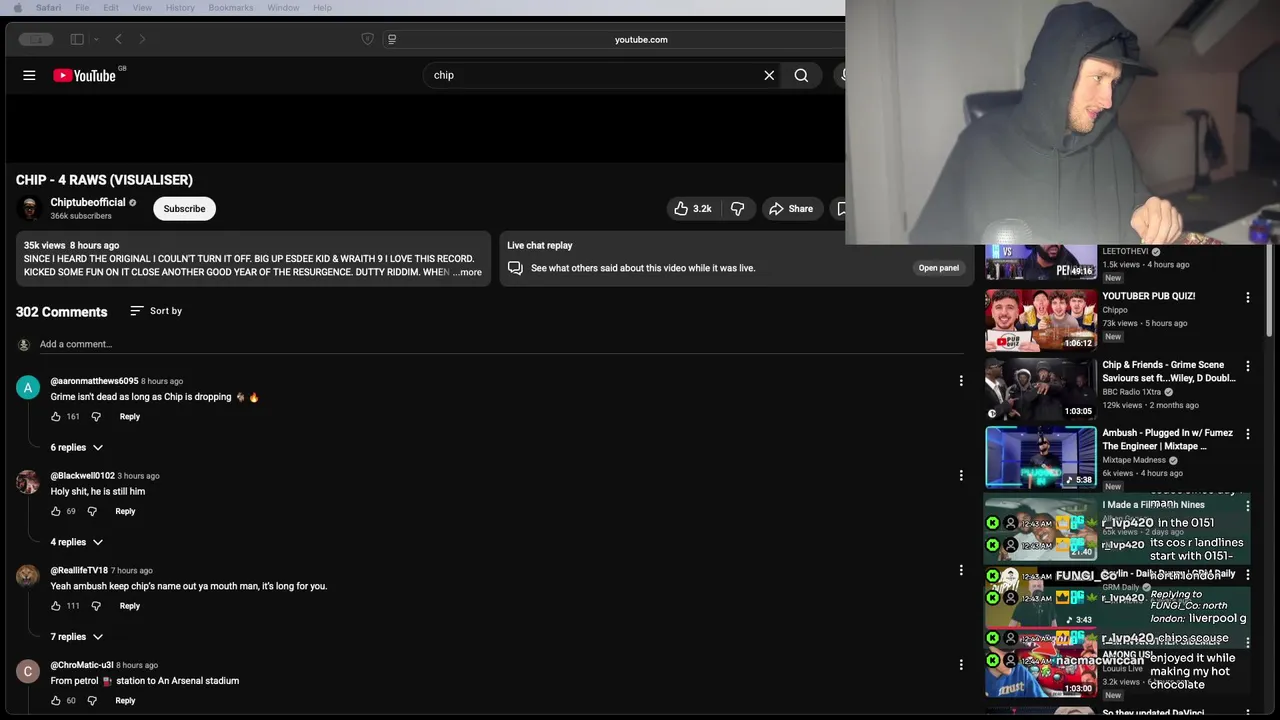The height and width of the screenshot is (720, 1280).
Task: Dislike the comment by @aaronmatthews6095
Action: [x=96, y=417]
